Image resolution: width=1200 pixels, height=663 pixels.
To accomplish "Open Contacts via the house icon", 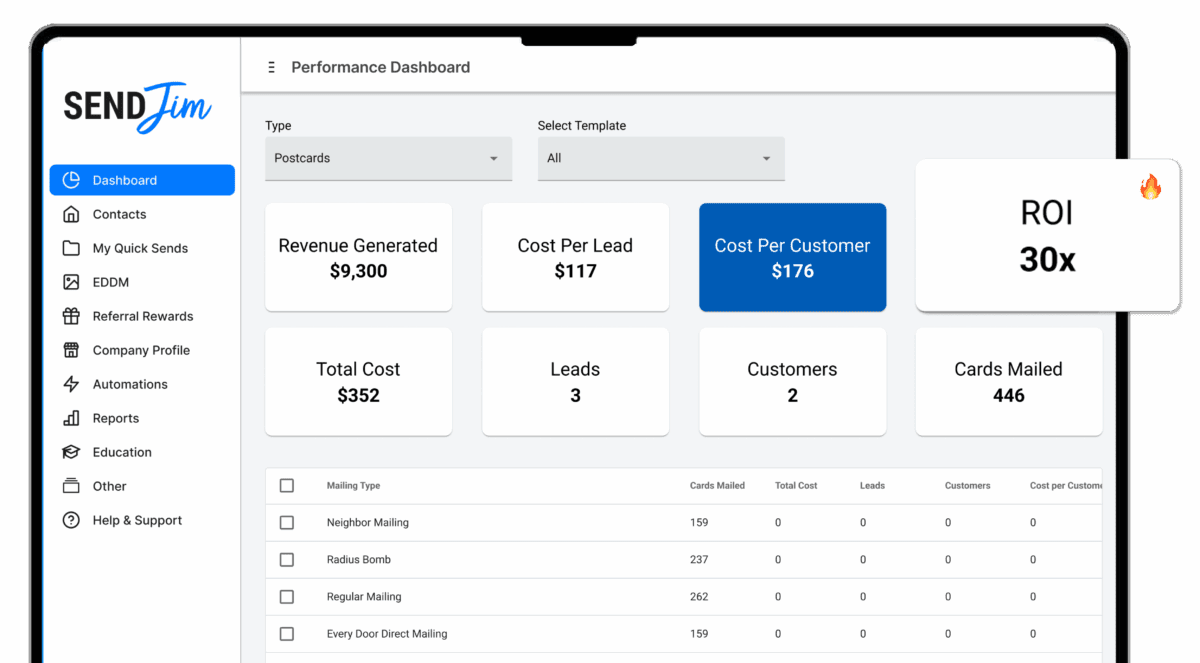I will tap(71, 214).
